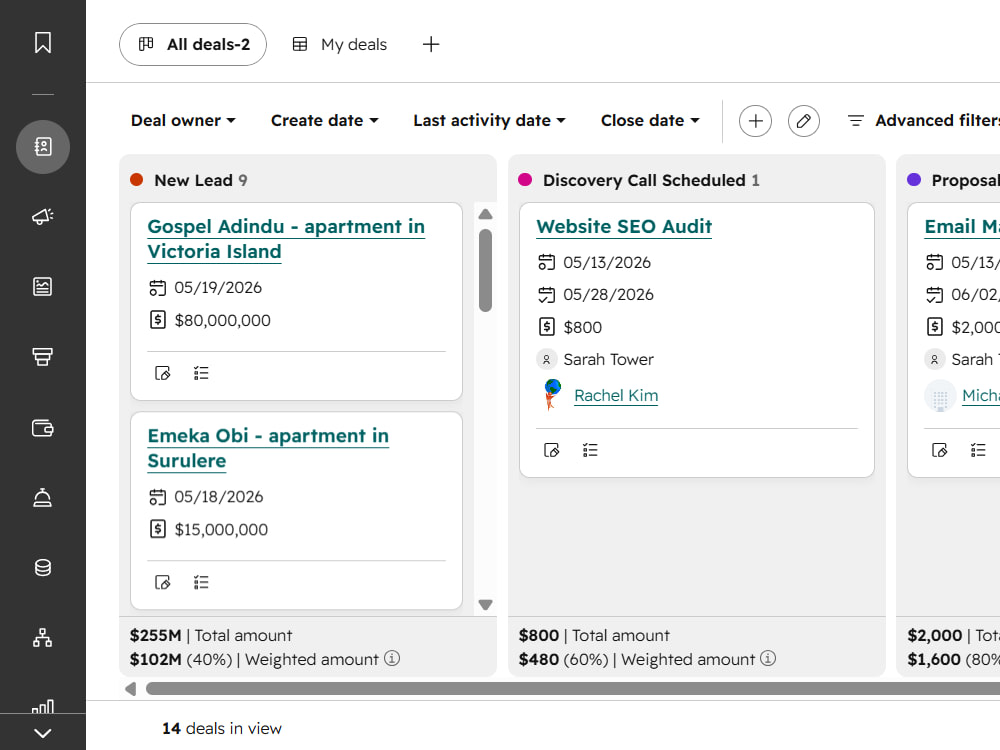Switch to the All deals-2 tab
Screen dimensions: 1000x750
click(x=193, y=45)
